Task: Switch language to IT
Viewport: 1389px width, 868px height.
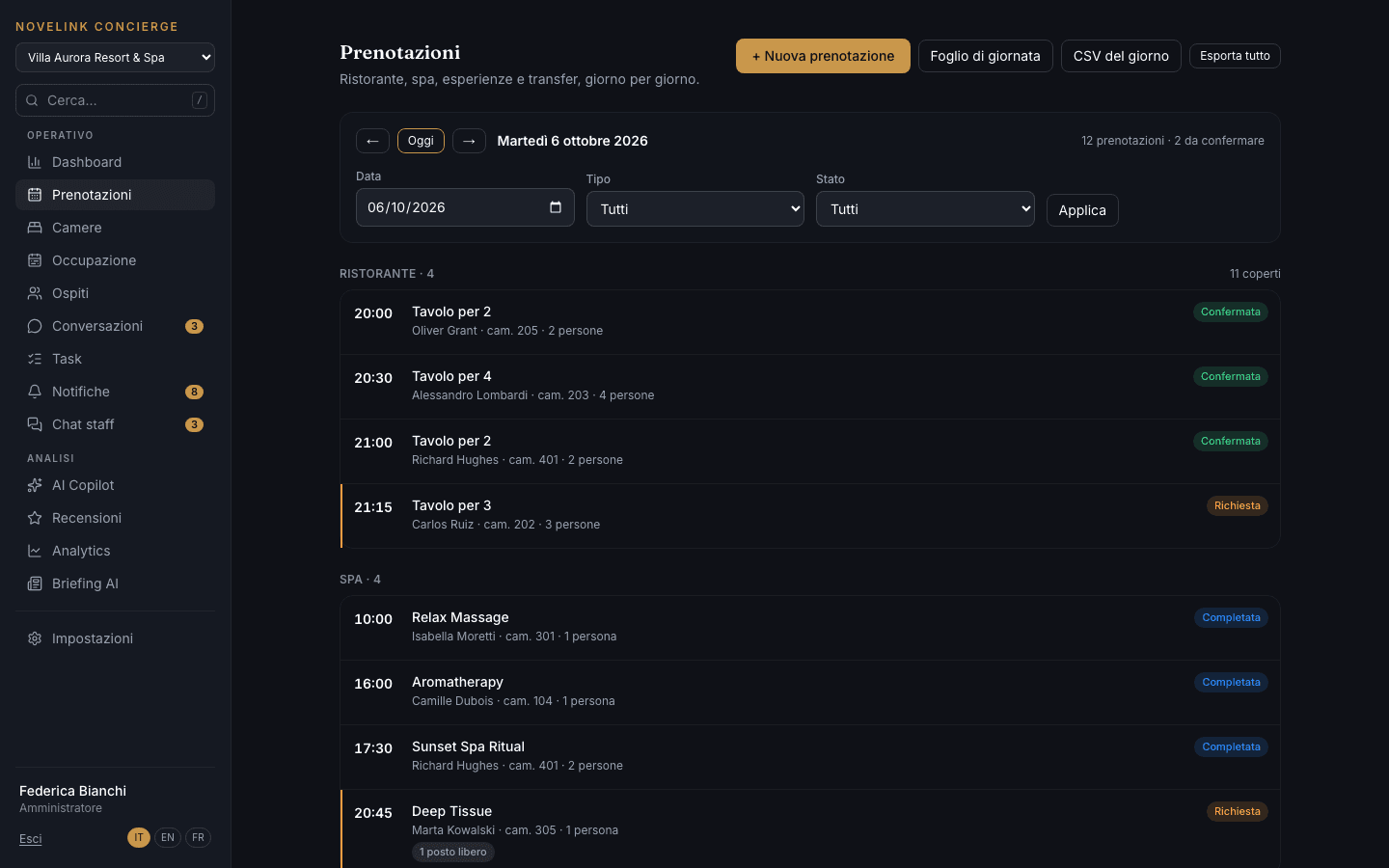Action: coord(139,837)
